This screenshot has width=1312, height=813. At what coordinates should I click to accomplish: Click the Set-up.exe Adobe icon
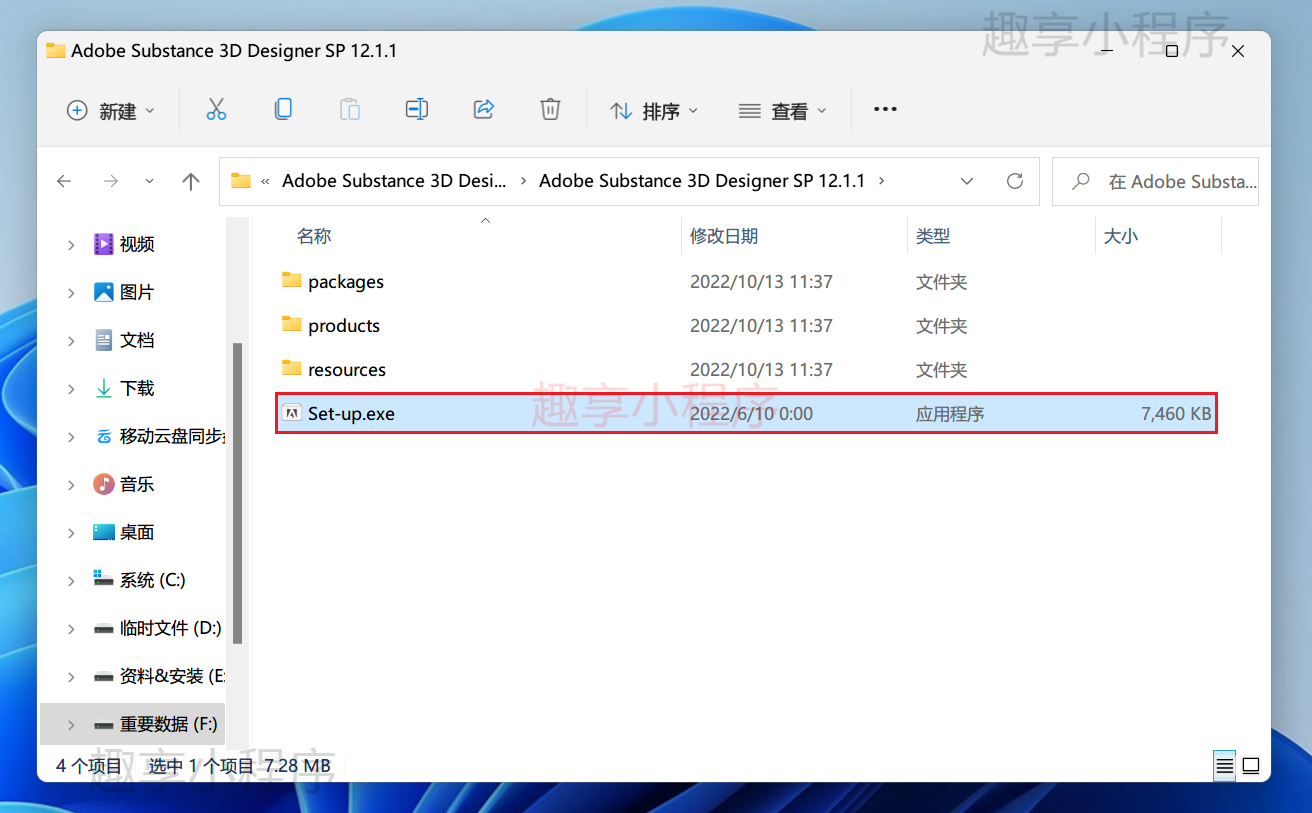point(291,412)
